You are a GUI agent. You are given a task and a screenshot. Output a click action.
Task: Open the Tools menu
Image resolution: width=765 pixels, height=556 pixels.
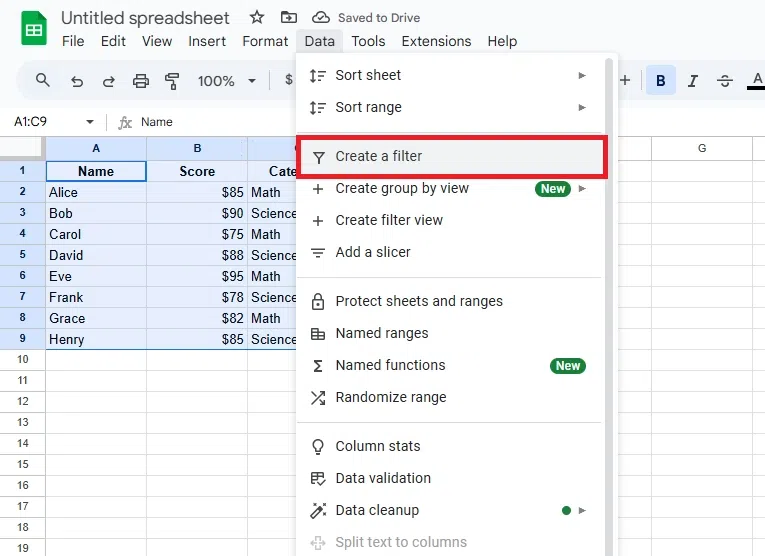[x=368, y=41]
